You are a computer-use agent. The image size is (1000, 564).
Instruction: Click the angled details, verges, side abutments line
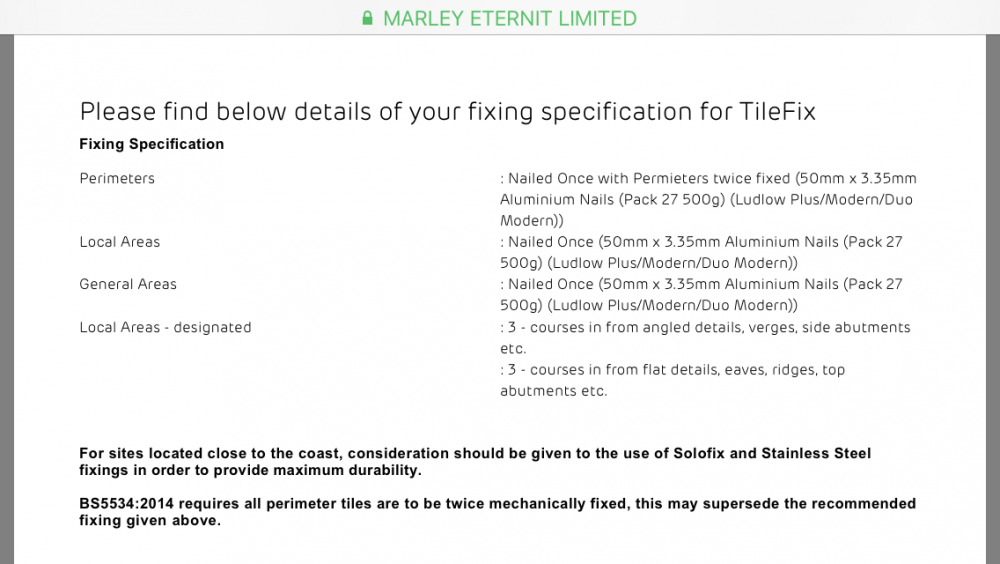coord(705,338)
